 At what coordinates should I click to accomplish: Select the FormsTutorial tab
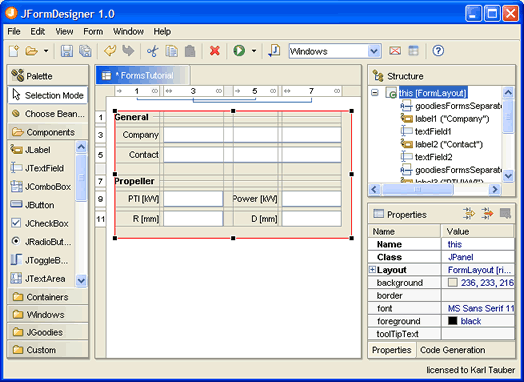click(x=143, y=75)
